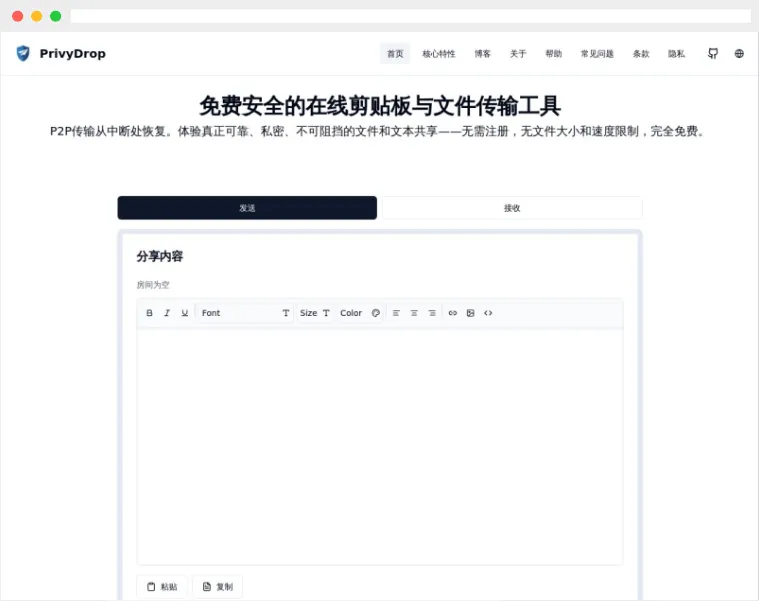Align text right
Image resolution: width=759 pixels, height=601 pixels.
432,313
